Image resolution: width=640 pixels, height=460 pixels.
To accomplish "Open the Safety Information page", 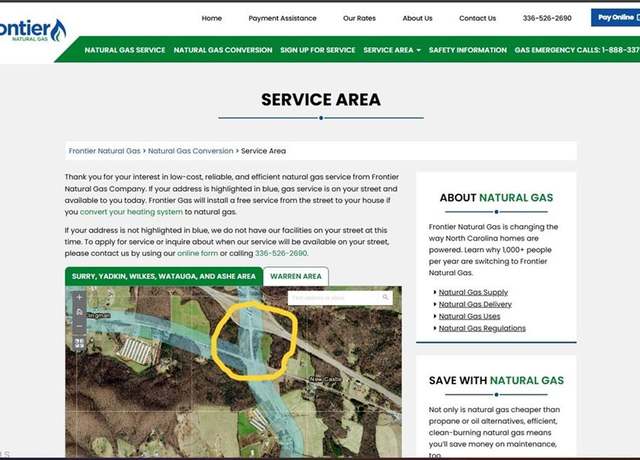I will pos(468,50).
